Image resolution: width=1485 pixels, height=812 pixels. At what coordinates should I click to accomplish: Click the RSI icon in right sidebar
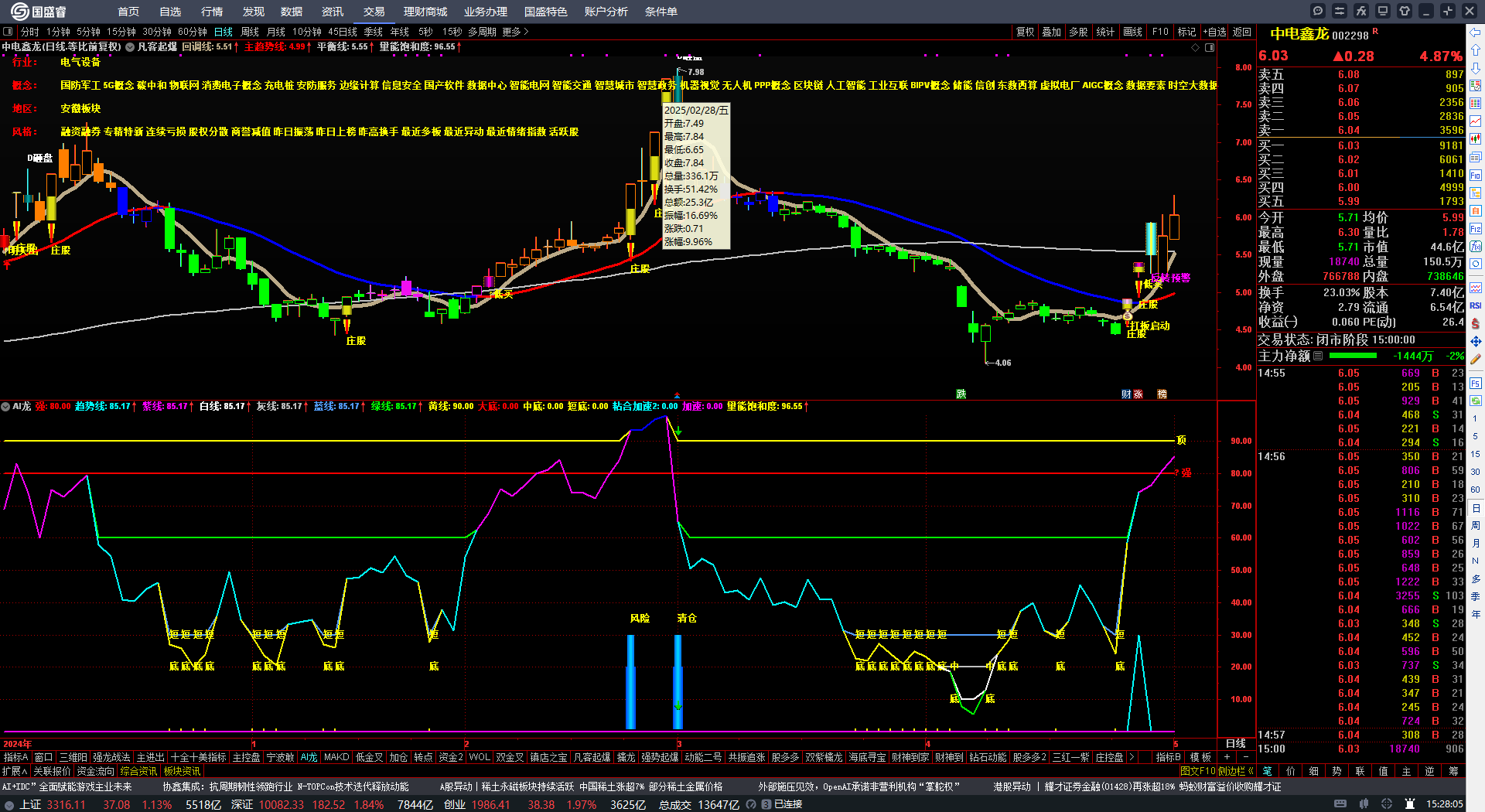(1476, 305)
